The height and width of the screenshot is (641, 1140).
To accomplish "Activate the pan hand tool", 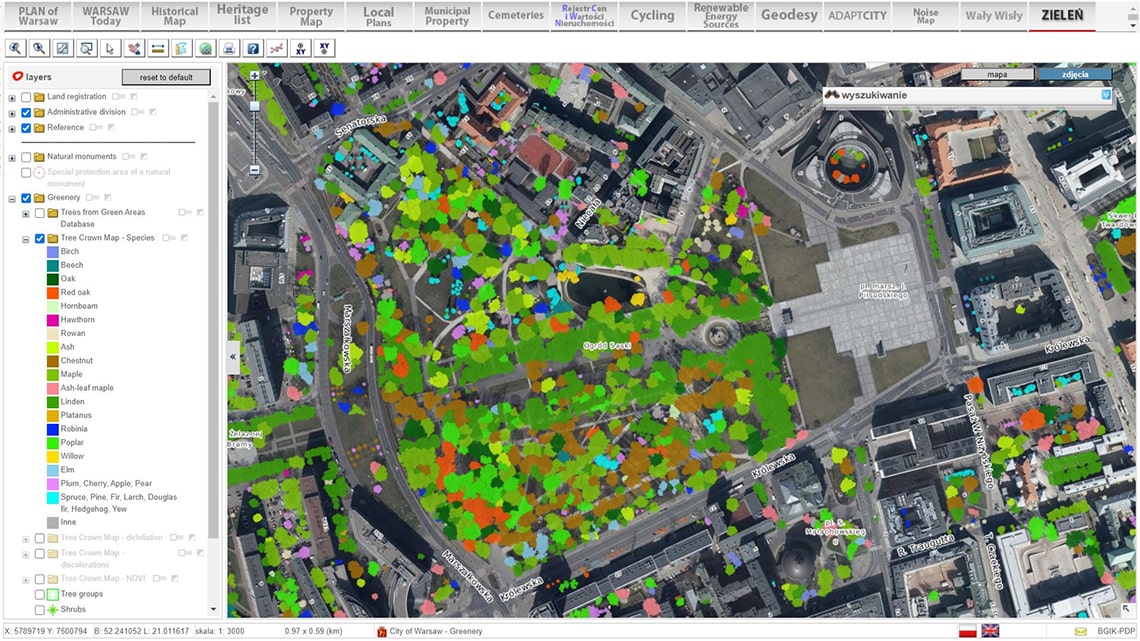I will 134,49.
